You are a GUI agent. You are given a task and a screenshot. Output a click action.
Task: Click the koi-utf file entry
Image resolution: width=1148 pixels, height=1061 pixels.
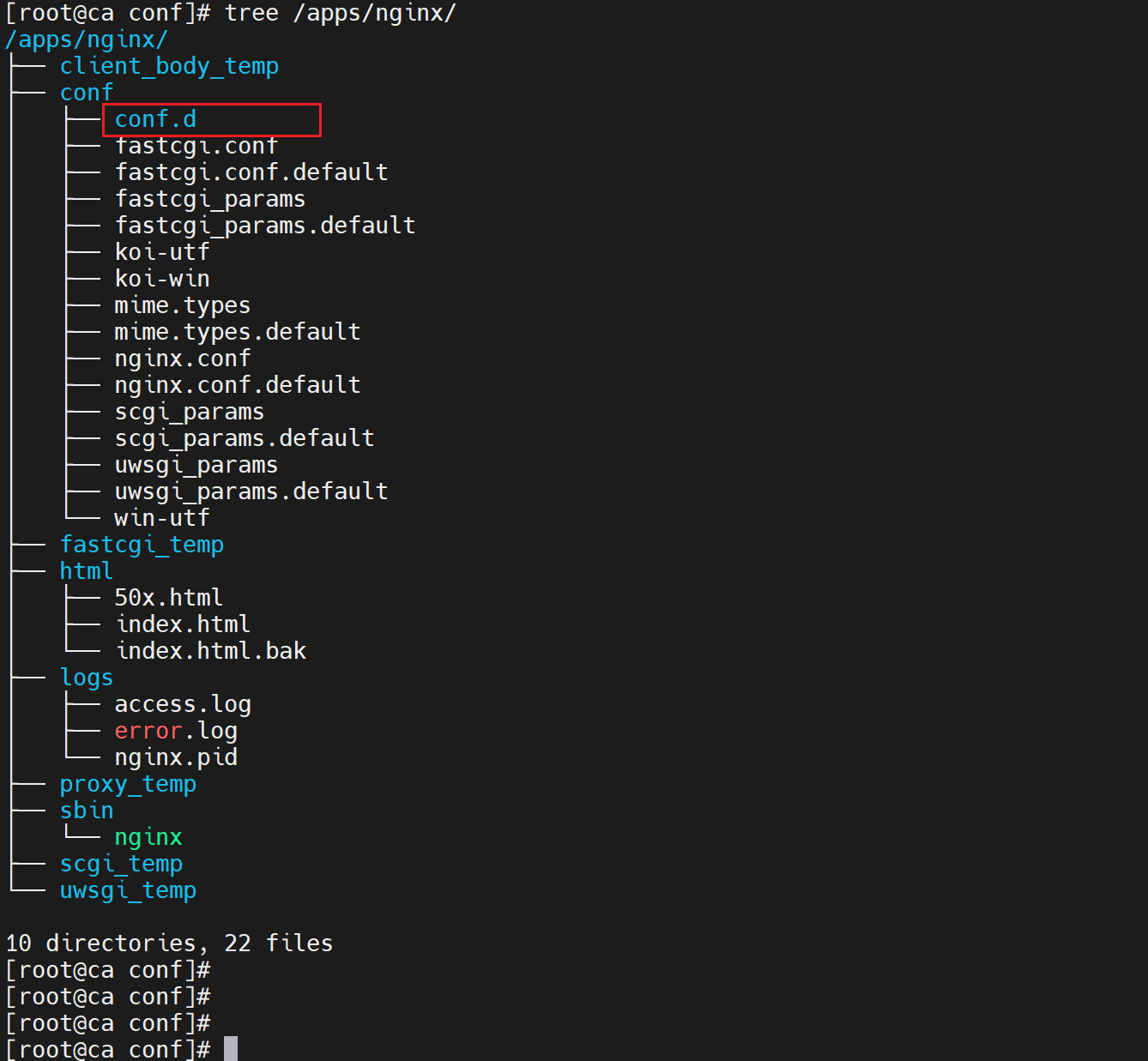coord(162,252)
